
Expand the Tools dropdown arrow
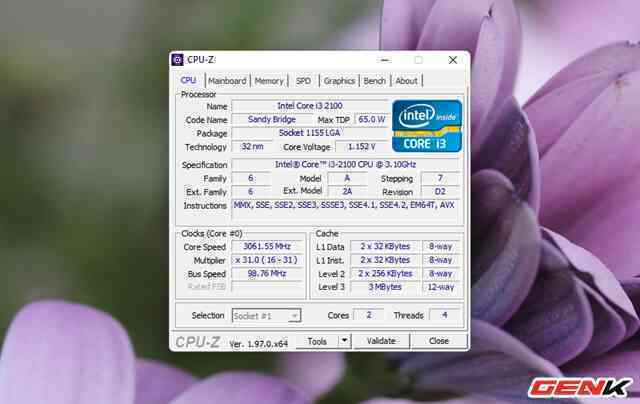(x=345, y=341)
